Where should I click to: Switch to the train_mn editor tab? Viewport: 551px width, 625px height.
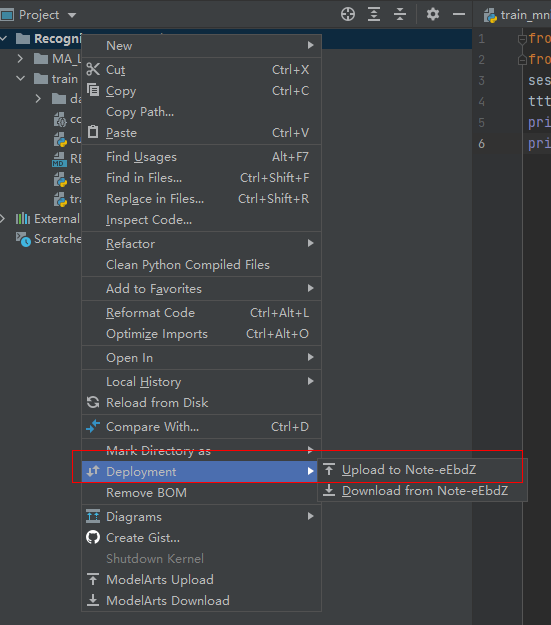517,15
